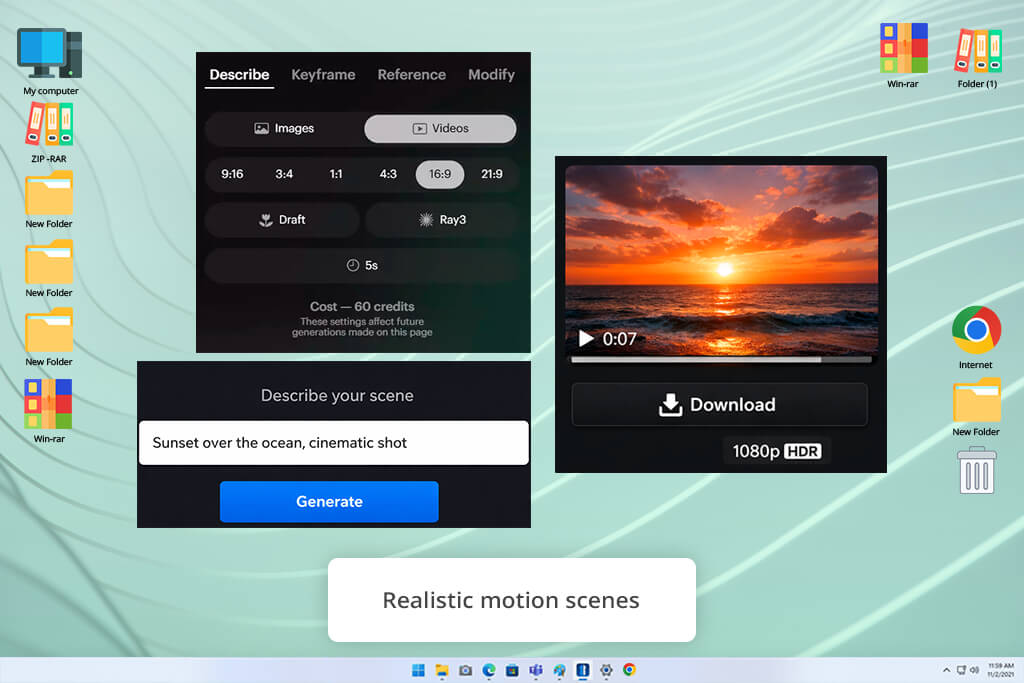Screen dimensions: 1024x683
Task: Switch to the Modify tab
Action: point(491,74)
